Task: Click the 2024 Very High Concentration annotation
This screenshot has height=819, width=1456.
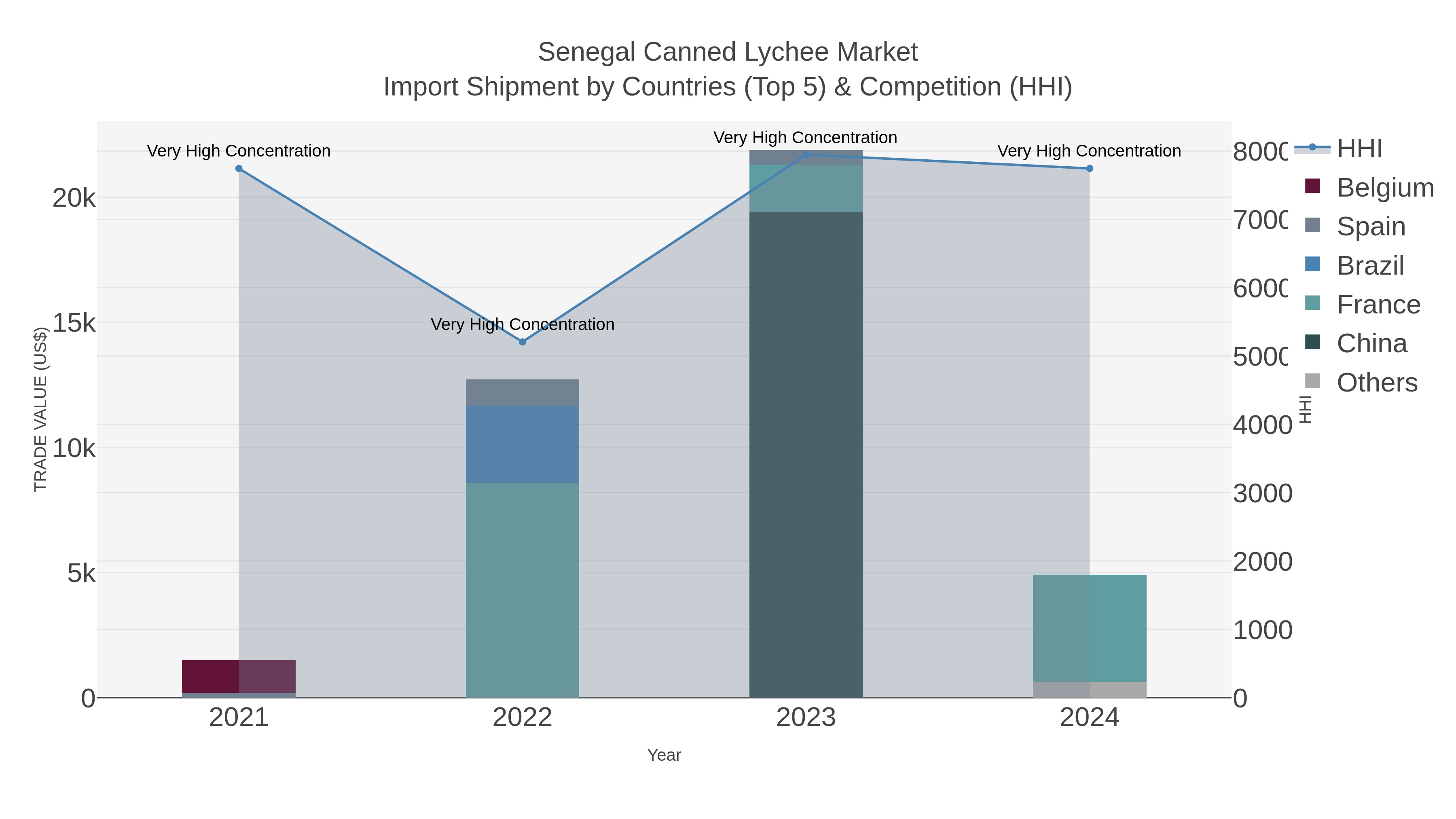Action: (x=1089, y=151)
